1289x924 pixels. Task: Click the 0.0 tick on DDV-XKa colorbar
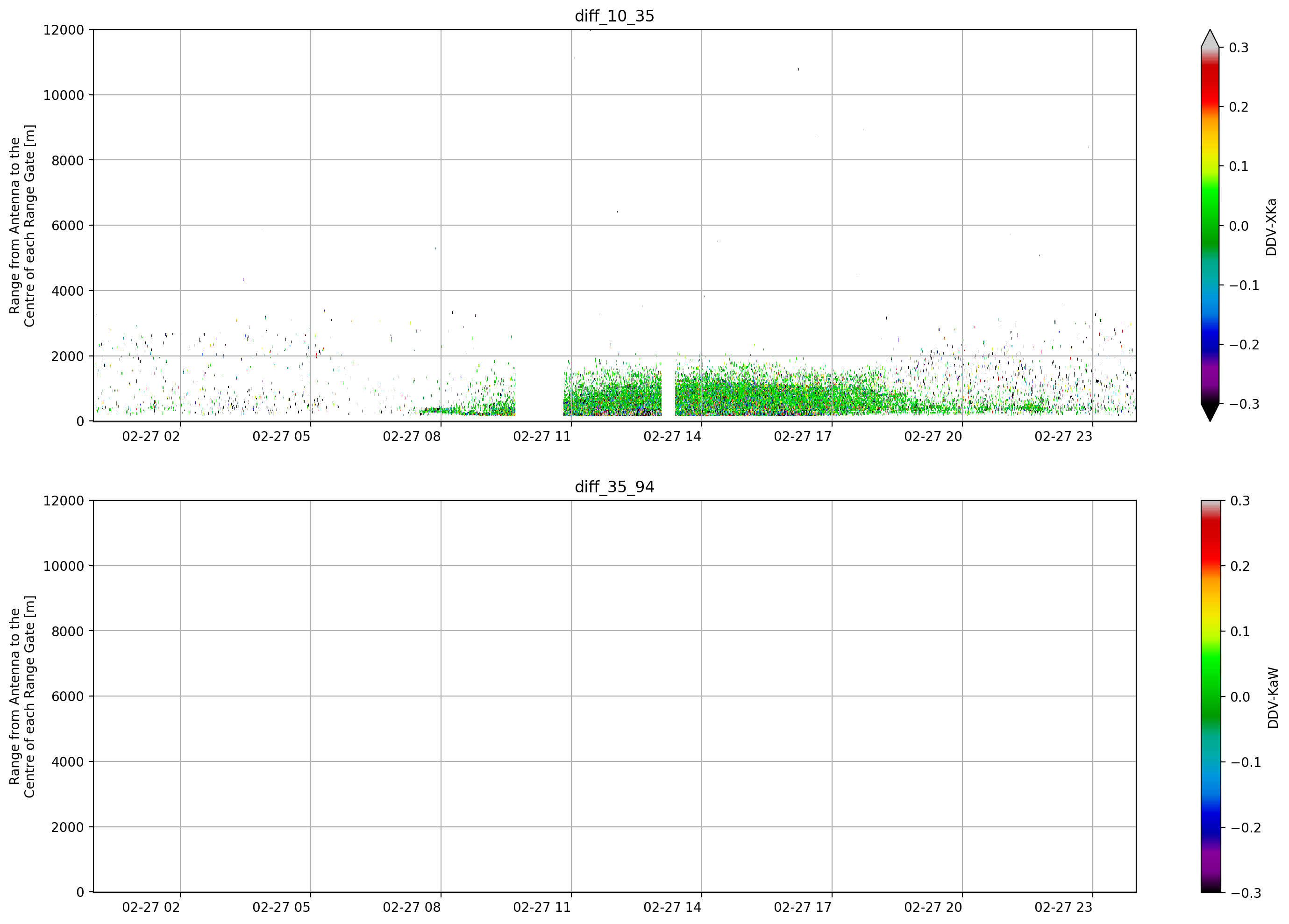click(x=1239, y=226)
